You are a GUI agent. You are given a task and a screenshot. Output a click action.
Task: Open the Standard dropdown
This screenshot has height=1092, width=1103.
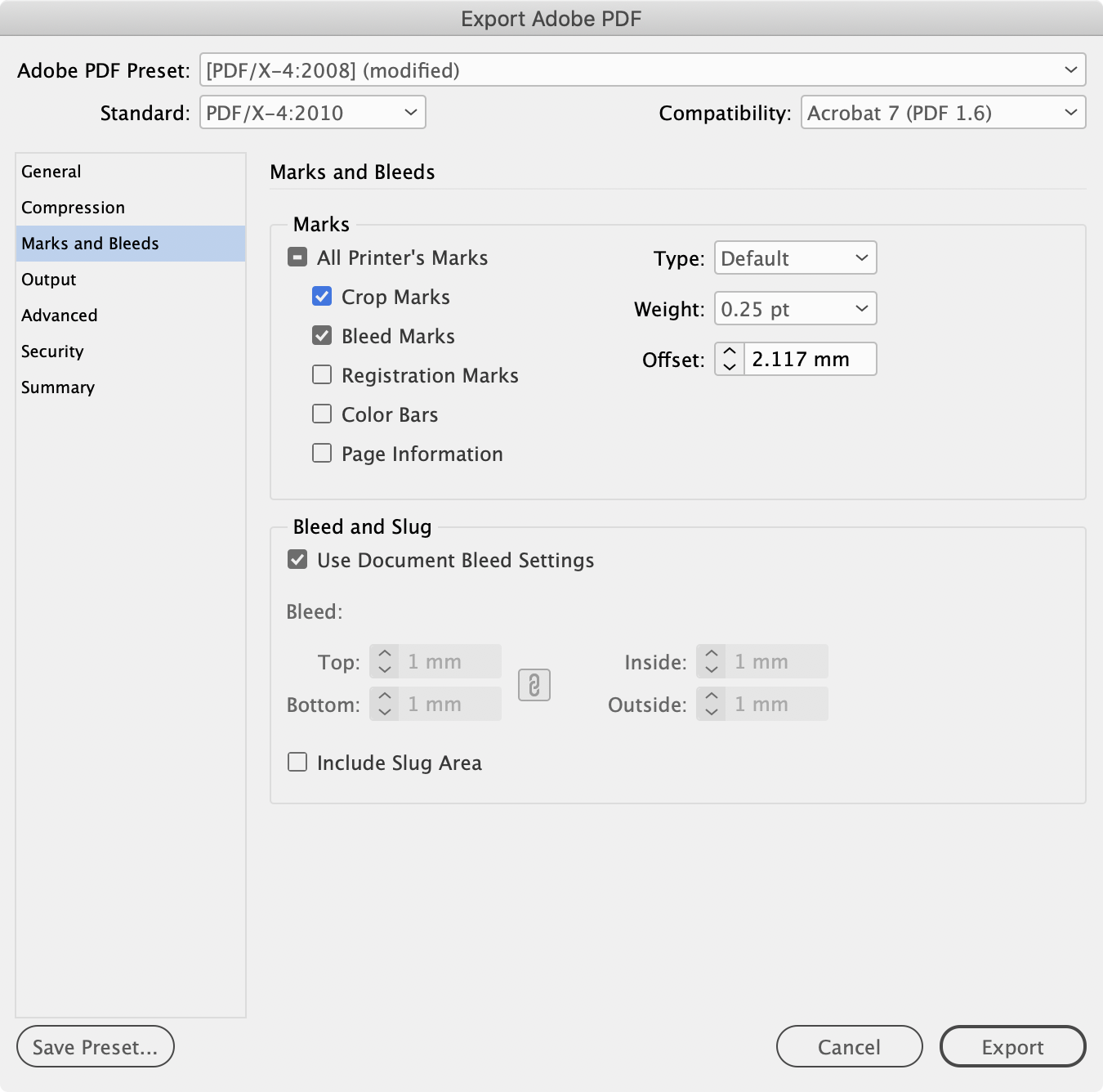click(x=312, y=112)
